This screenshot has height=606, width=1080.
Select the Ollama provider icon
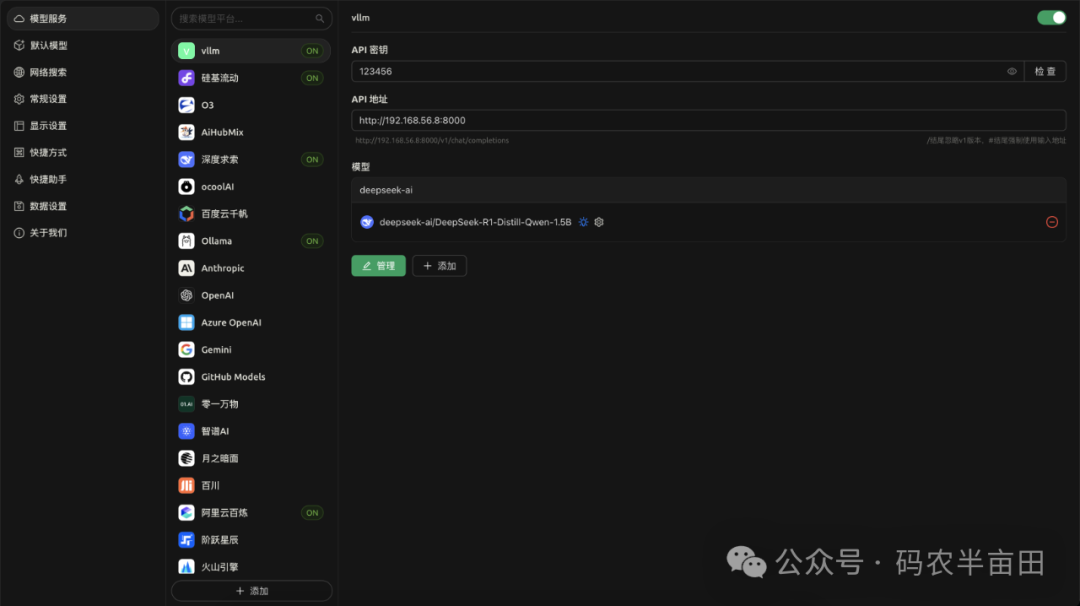[x=186, y=241]
